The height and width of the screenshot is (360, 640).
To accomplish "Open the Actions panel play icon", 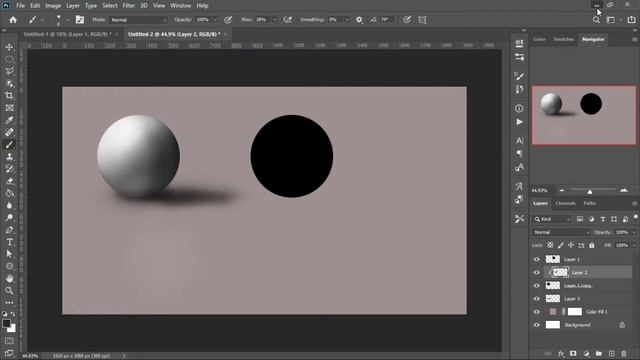I will (x=519, y=122).
